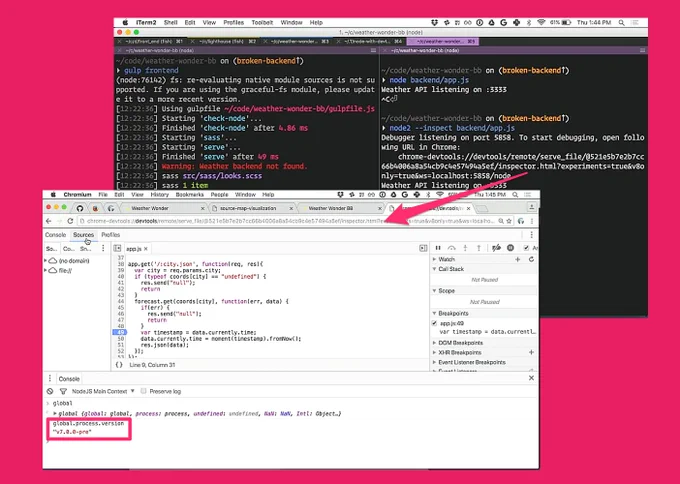Click the Dropbox menu bar icon in iTerm2 window
Image resolution: width=680 pixels, height=484 pixels.
tap(435, 23)
